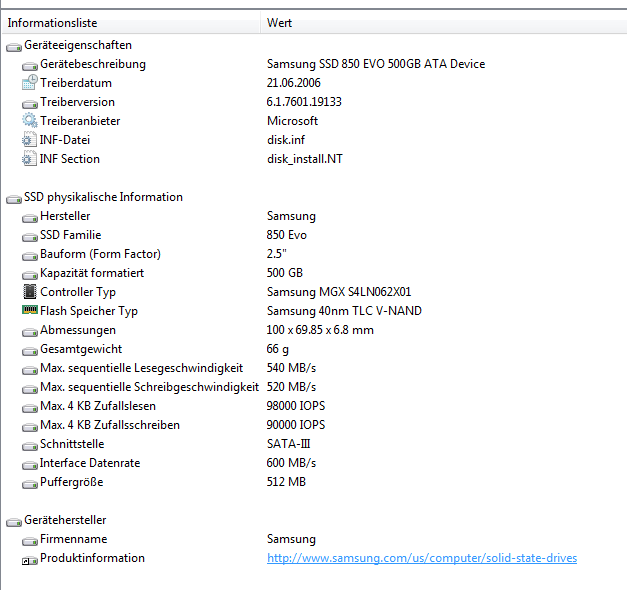The image size is (627, 590).
Task: Select the Flash Speicher Typ row label
Action: click(x=89, y=311)
